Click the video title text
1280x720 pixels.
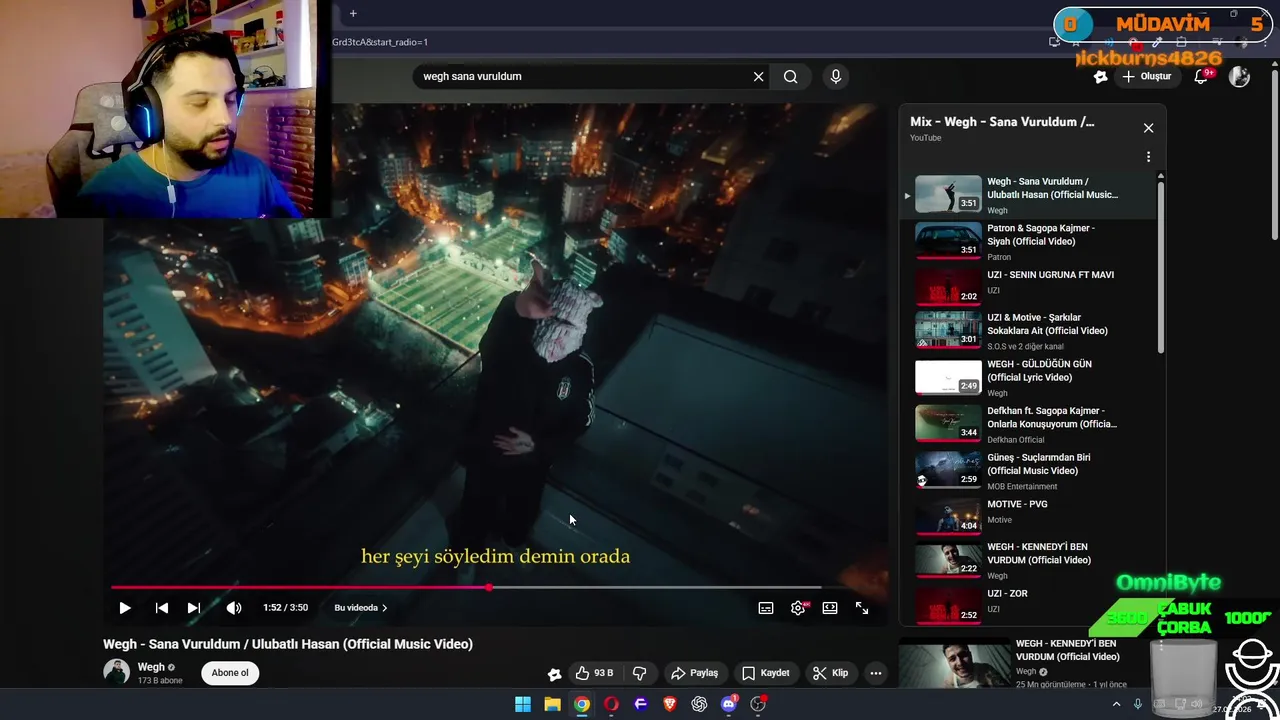coord(288,644)
